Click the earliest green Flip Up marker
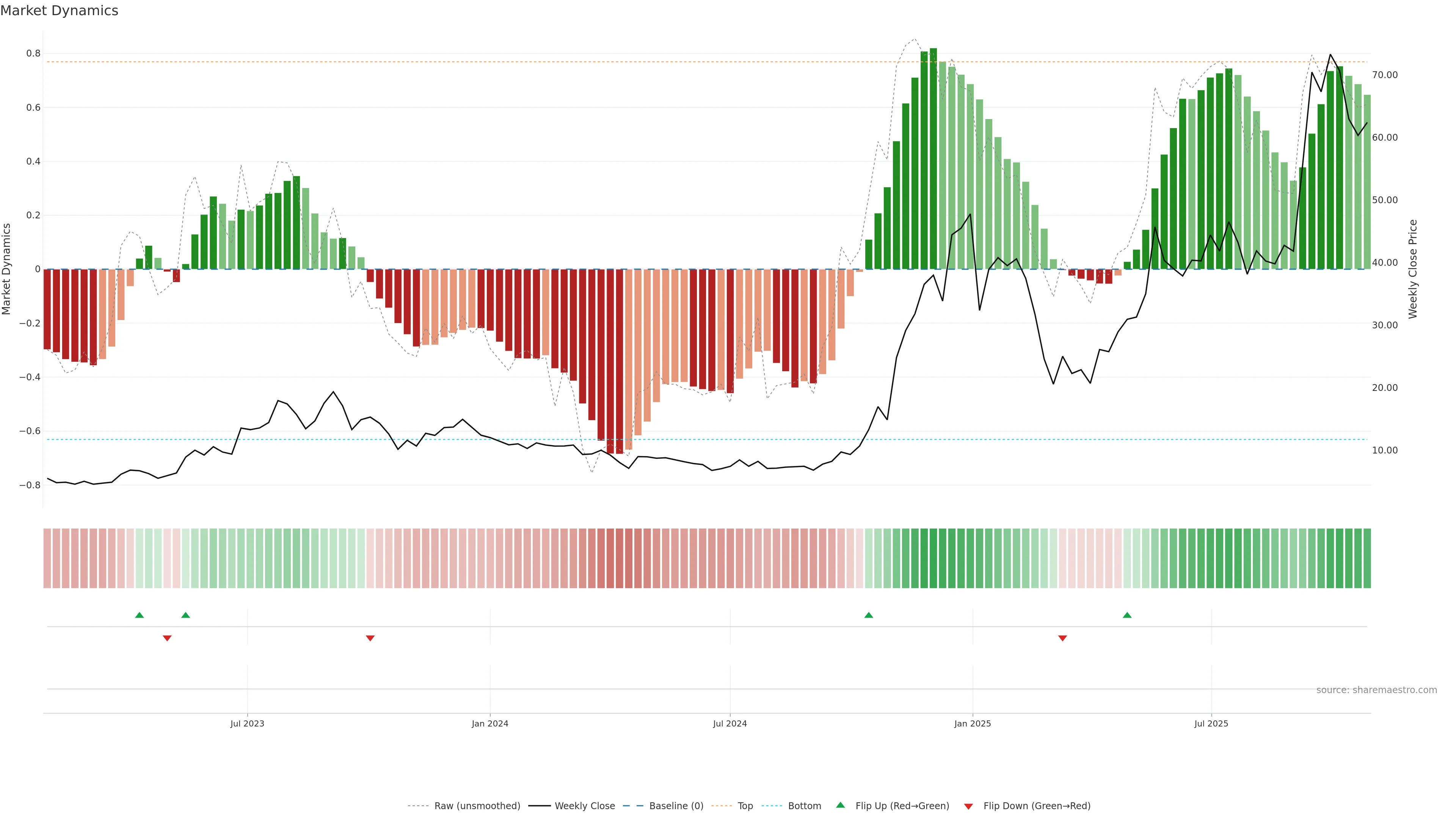Screen dimensions: 1456x819 pyautogui.click(x=140, y=615)
